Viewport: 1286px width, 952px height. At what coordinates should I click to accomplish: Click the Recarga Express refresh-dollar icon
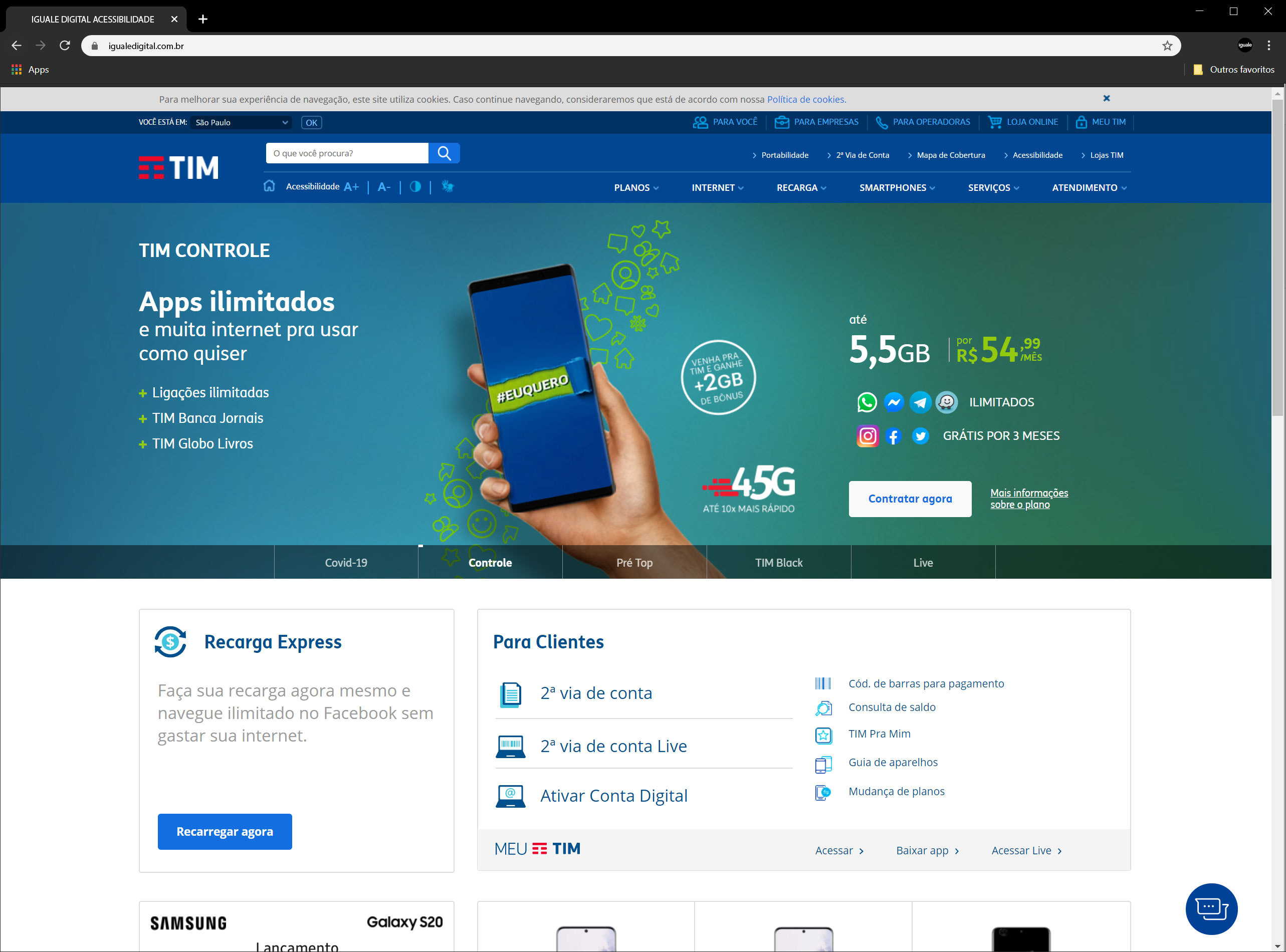tap(170, 642)
